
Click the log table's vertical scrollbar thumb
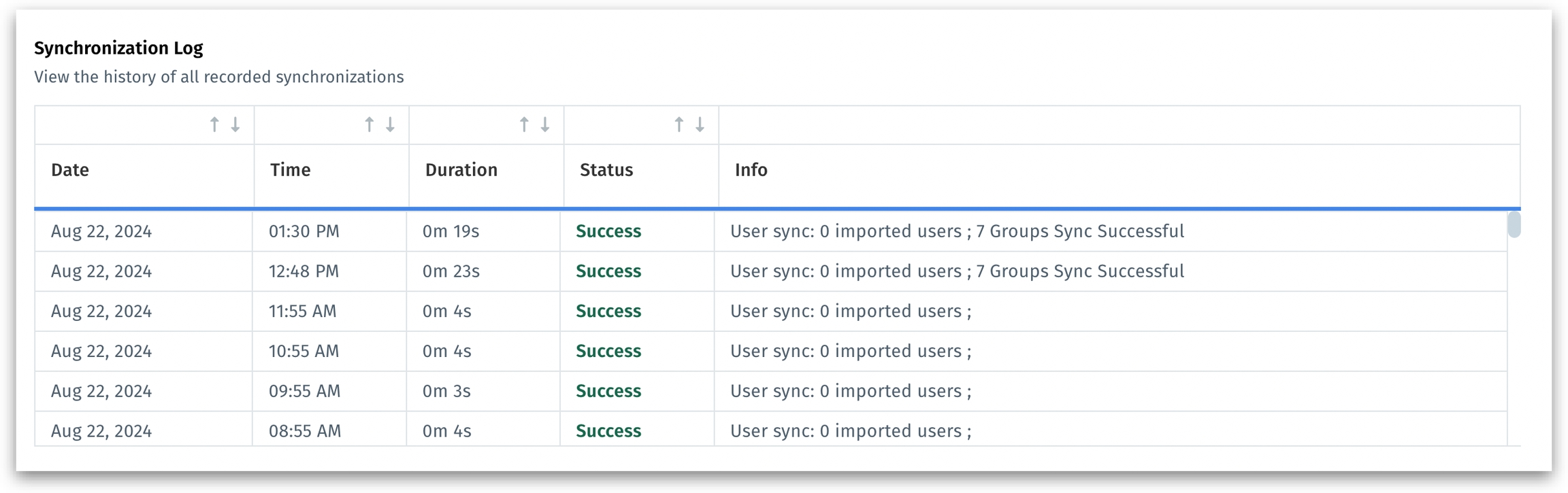tap(1514, 224)
